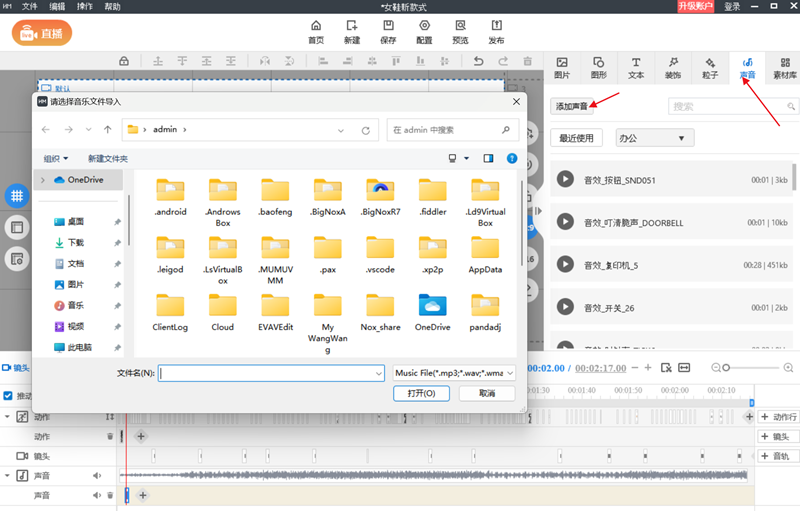Play the 音效_开关_26 sound

(565, 307)
